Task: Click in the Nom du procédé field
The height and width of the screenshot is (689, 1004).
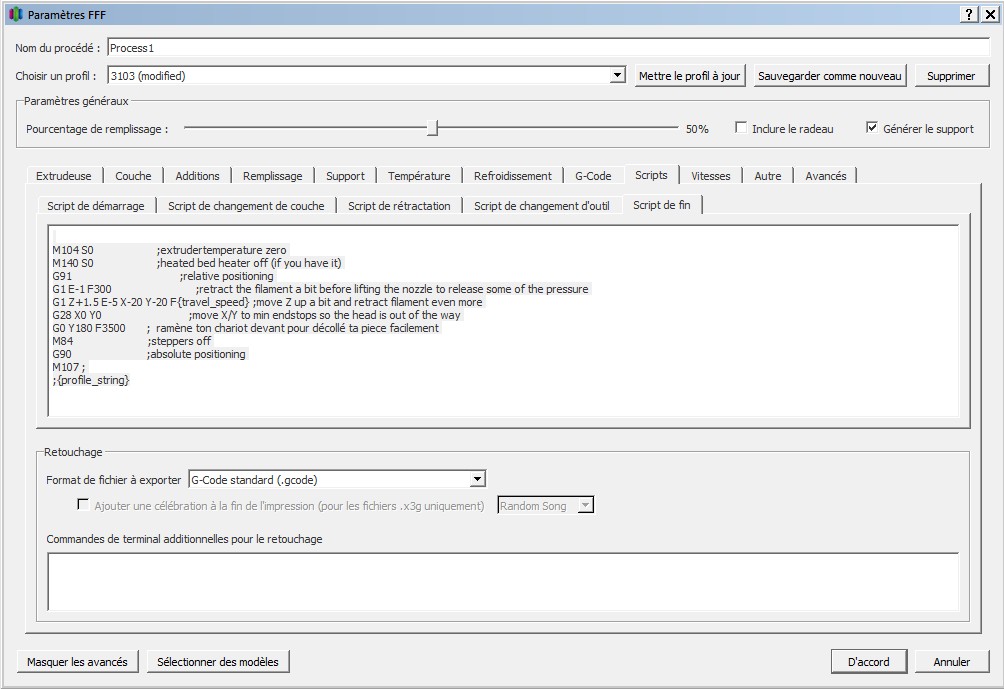Action: 547,48
